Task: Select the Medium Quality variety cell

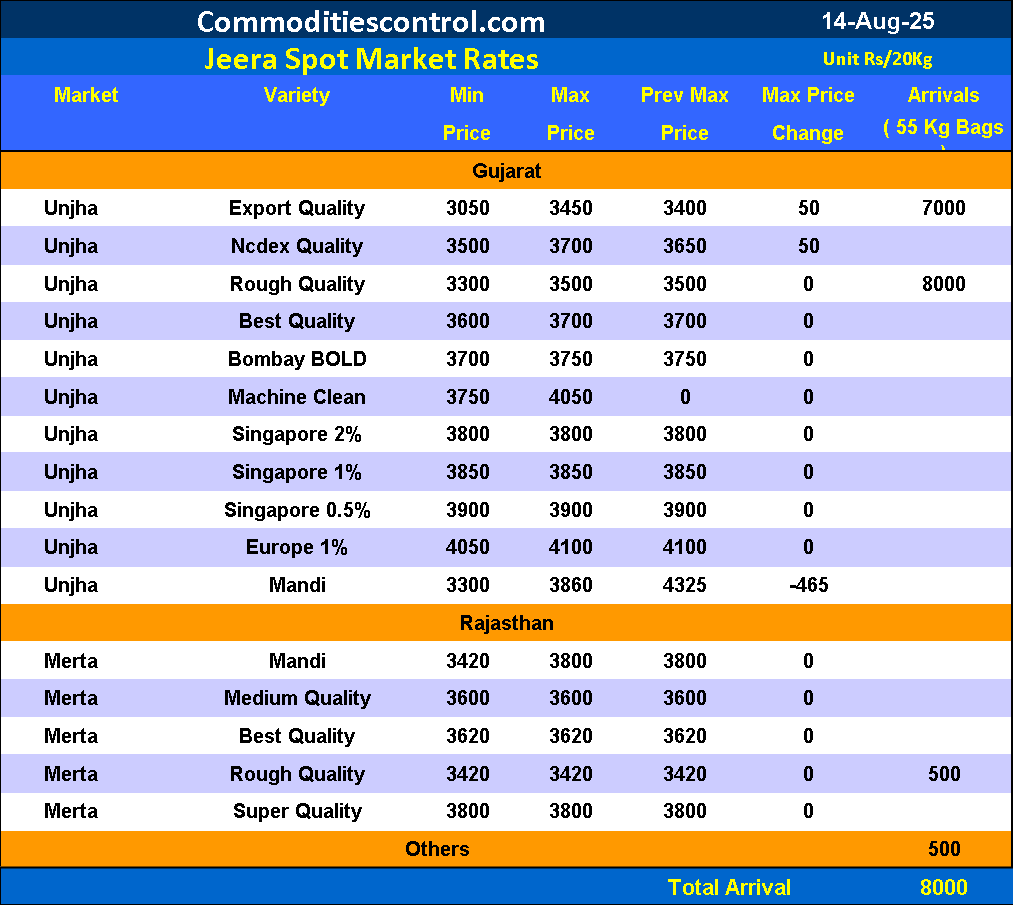Action: (x=297, y=698)
